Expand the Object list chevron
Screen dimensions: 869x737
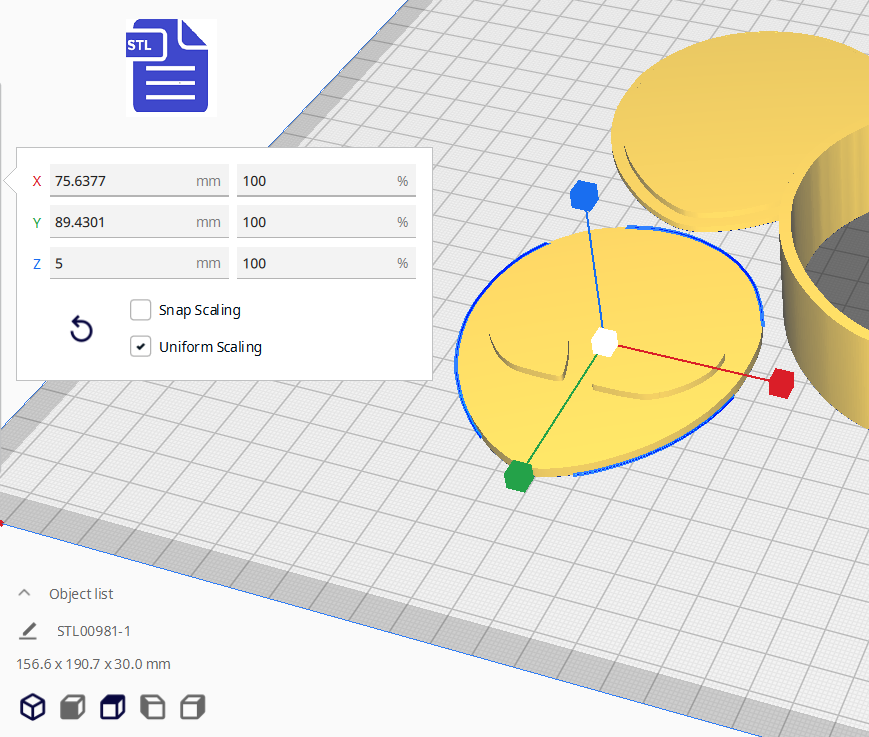(x=25, y=593)
